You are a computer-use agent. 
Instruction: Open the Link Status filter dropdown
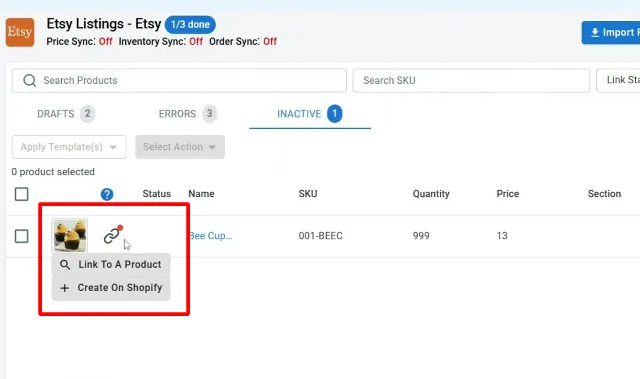pos(618,80)
